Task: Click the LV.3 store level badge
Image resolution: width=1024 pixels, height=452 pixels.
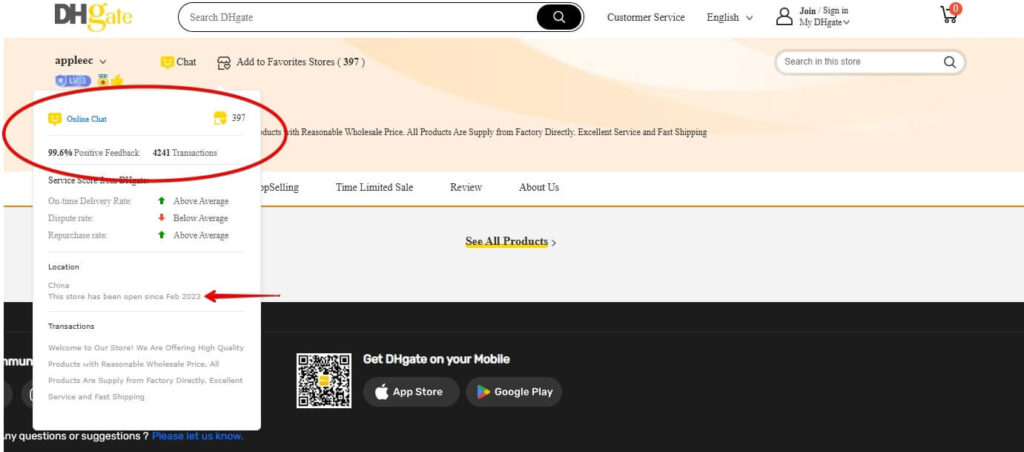Action: click(73, 80)
